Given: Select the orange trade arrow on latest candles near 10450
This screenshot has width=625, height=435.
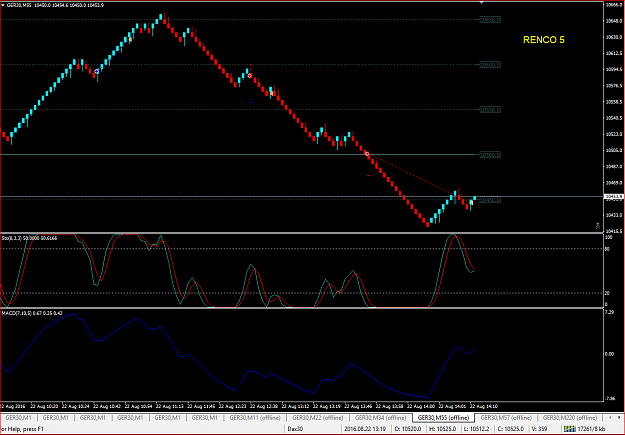Looking at the screenshot, I should tap(471, 203).
